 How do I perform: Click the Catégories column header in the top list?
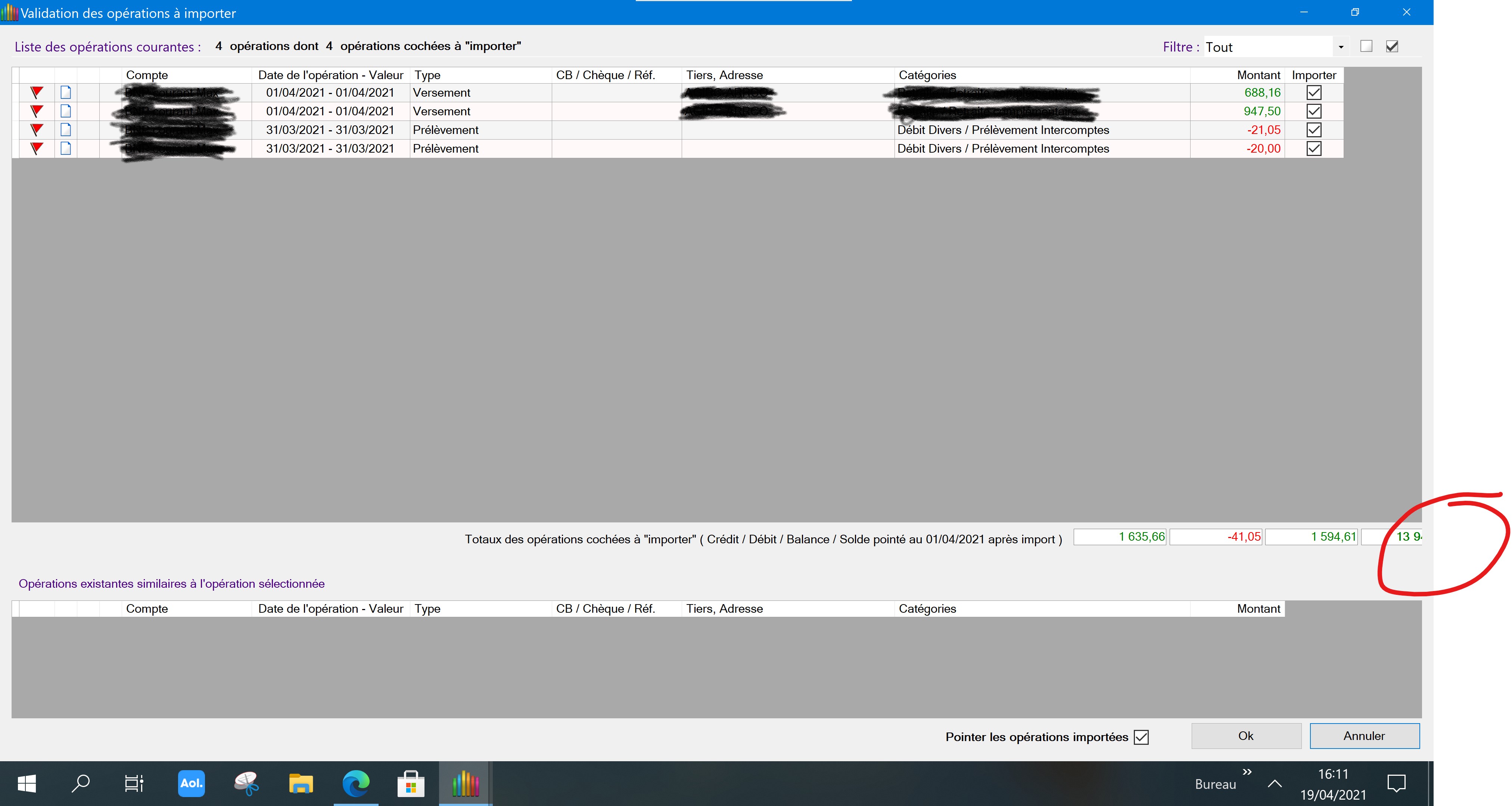(927, 75)
